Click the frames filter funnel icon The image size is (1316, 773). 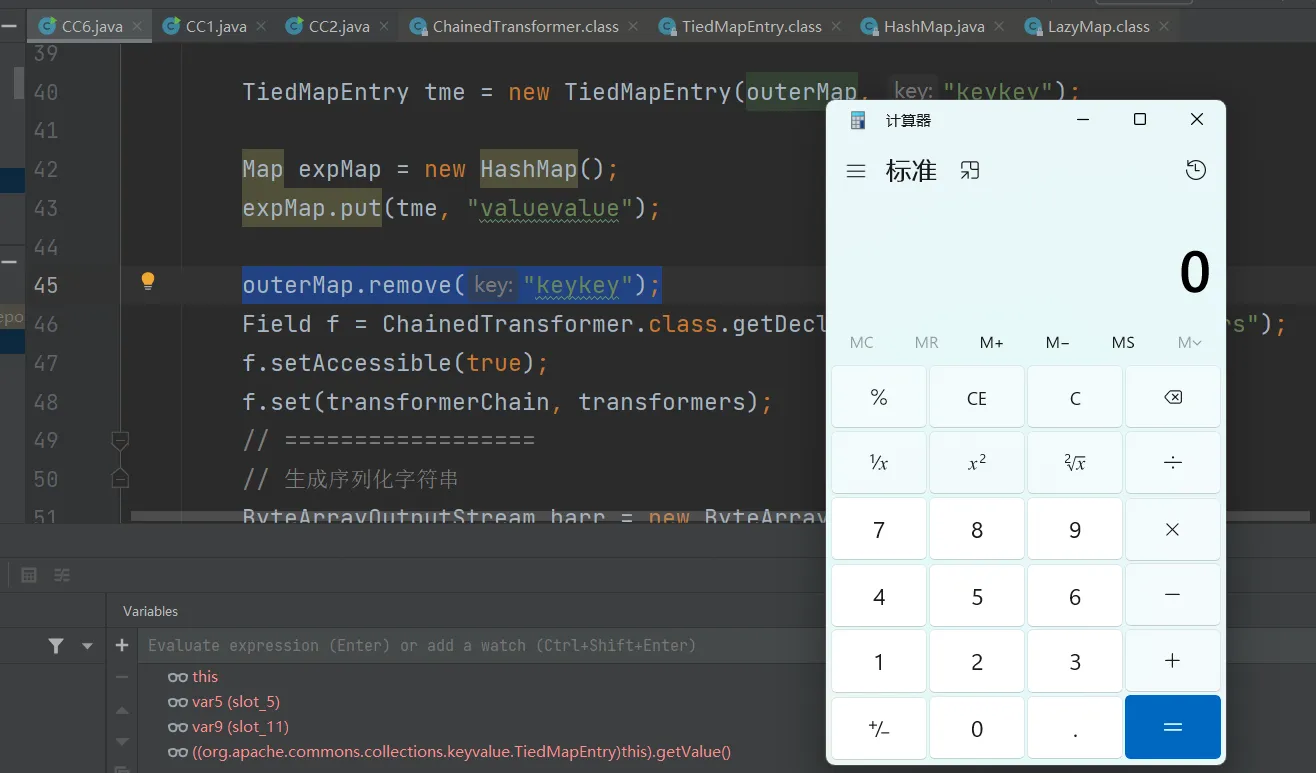(56, 646)
